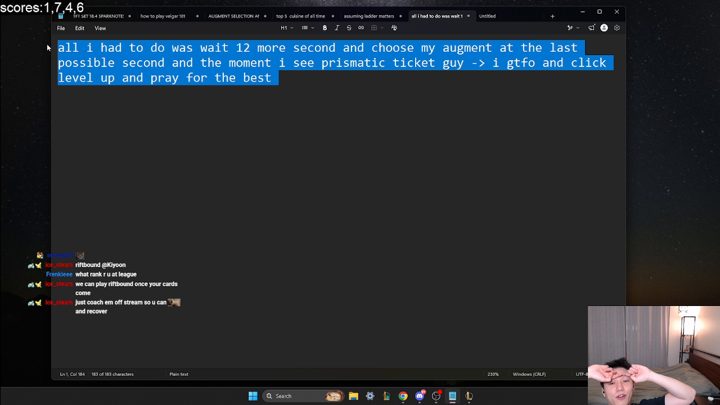Click 'Plain text' format in status bar
The image size is (720, 405).
point(179,374)
